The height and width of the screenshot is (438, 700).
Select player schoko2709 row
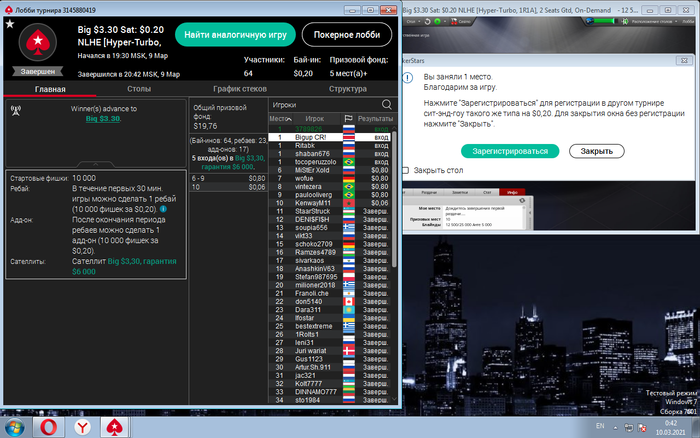[x=329, y=244]
